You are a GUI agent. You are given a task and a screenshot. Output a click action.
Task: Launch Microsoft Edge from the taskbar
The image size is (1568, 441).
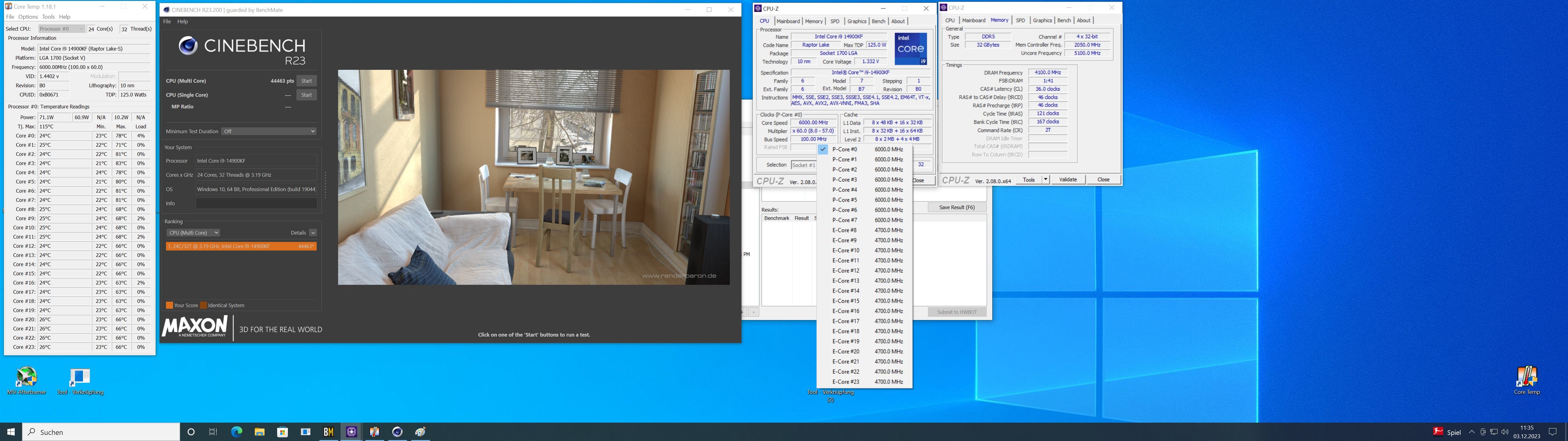coord(236,432)
